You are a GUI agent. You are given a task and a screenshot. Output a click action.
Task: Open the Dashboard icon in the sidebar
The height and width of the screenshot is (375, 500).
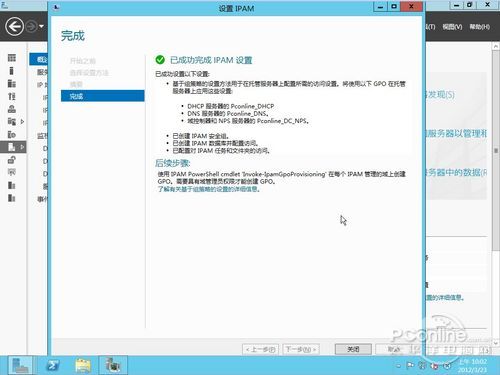(x=12, y=58)
